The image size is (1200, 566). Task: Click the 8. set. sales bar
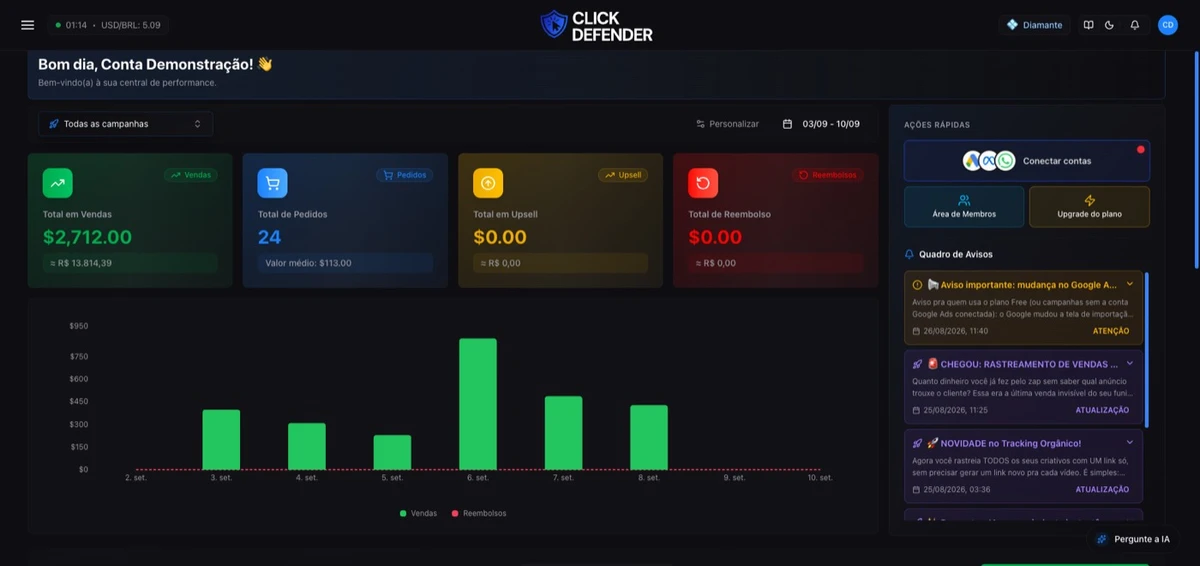[x=649, y=437]
